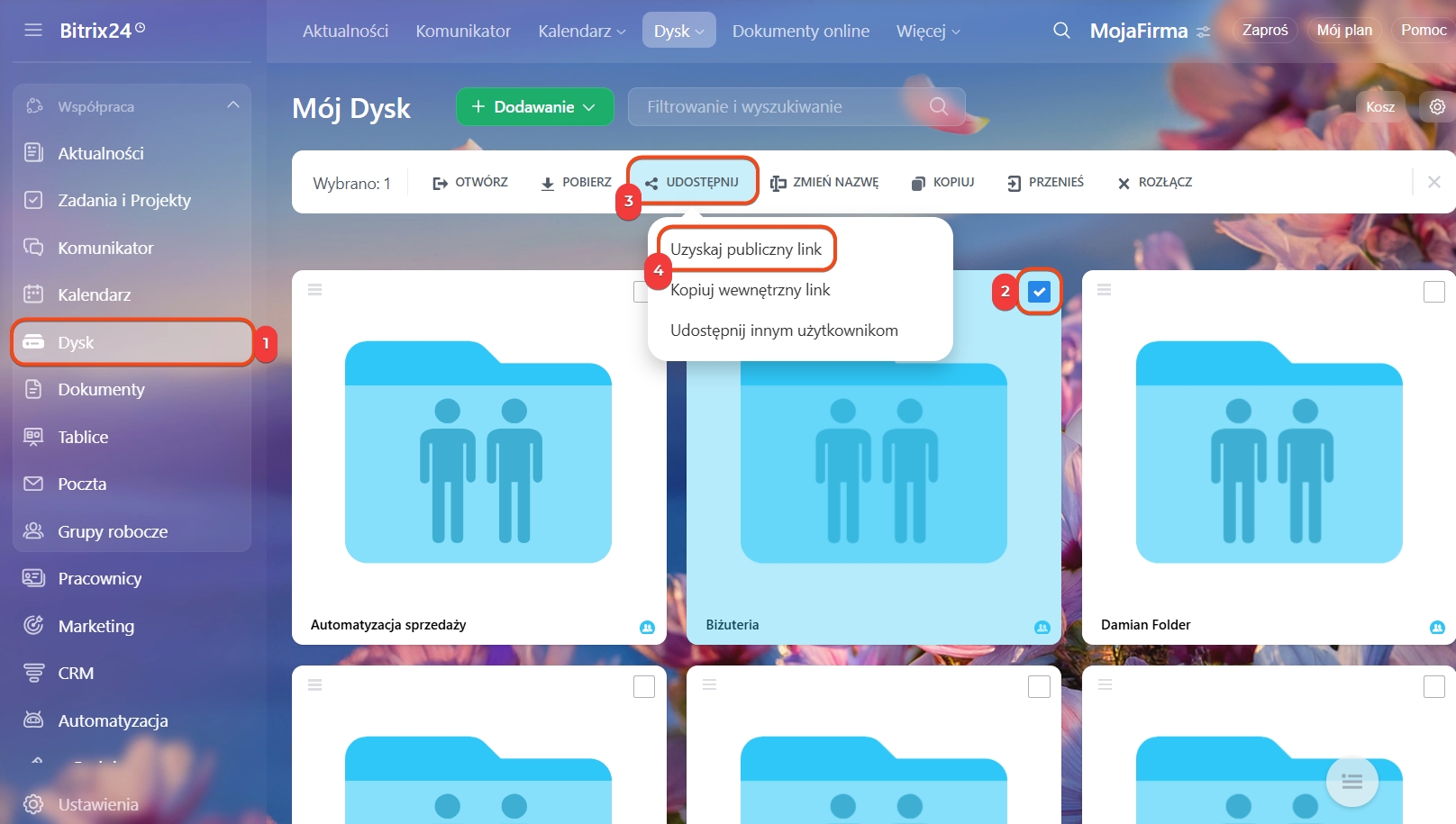The height and width of the screenshot is (824, 1456).
Task: Choose Uzyskaj publiczny link menu option
Action: coord(745,249)
